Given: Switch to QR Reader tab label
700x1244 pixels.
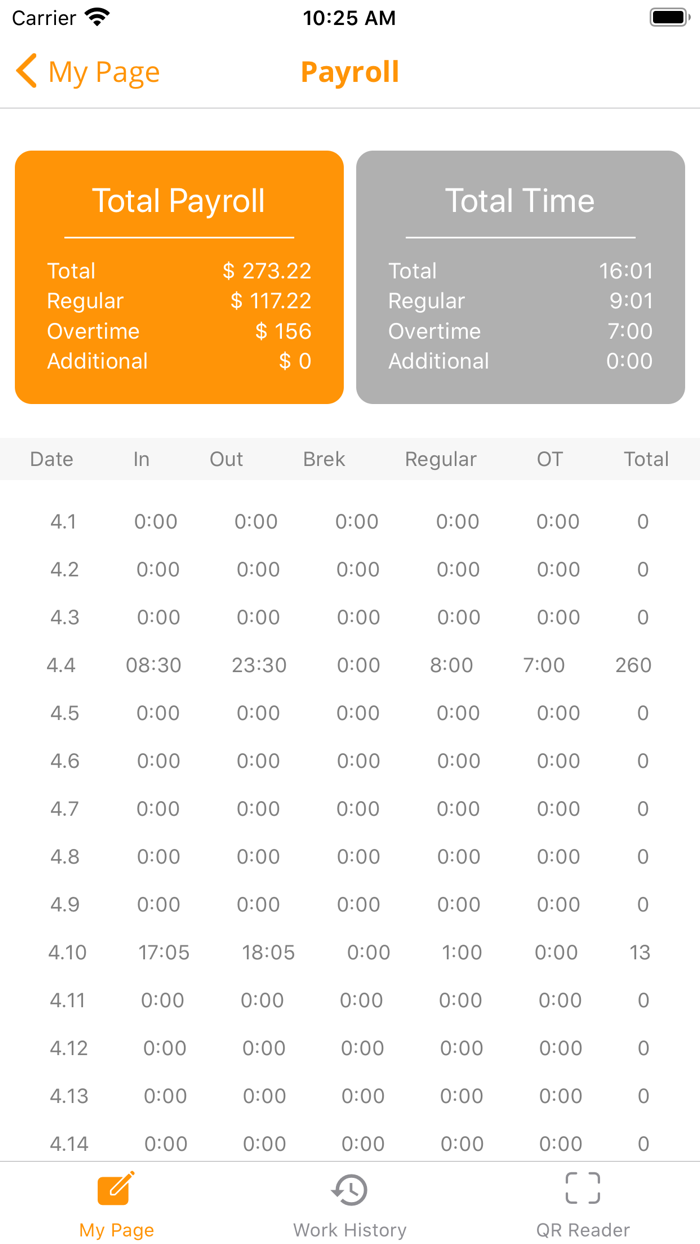Looking at the screenshot, I should 583,1230.
